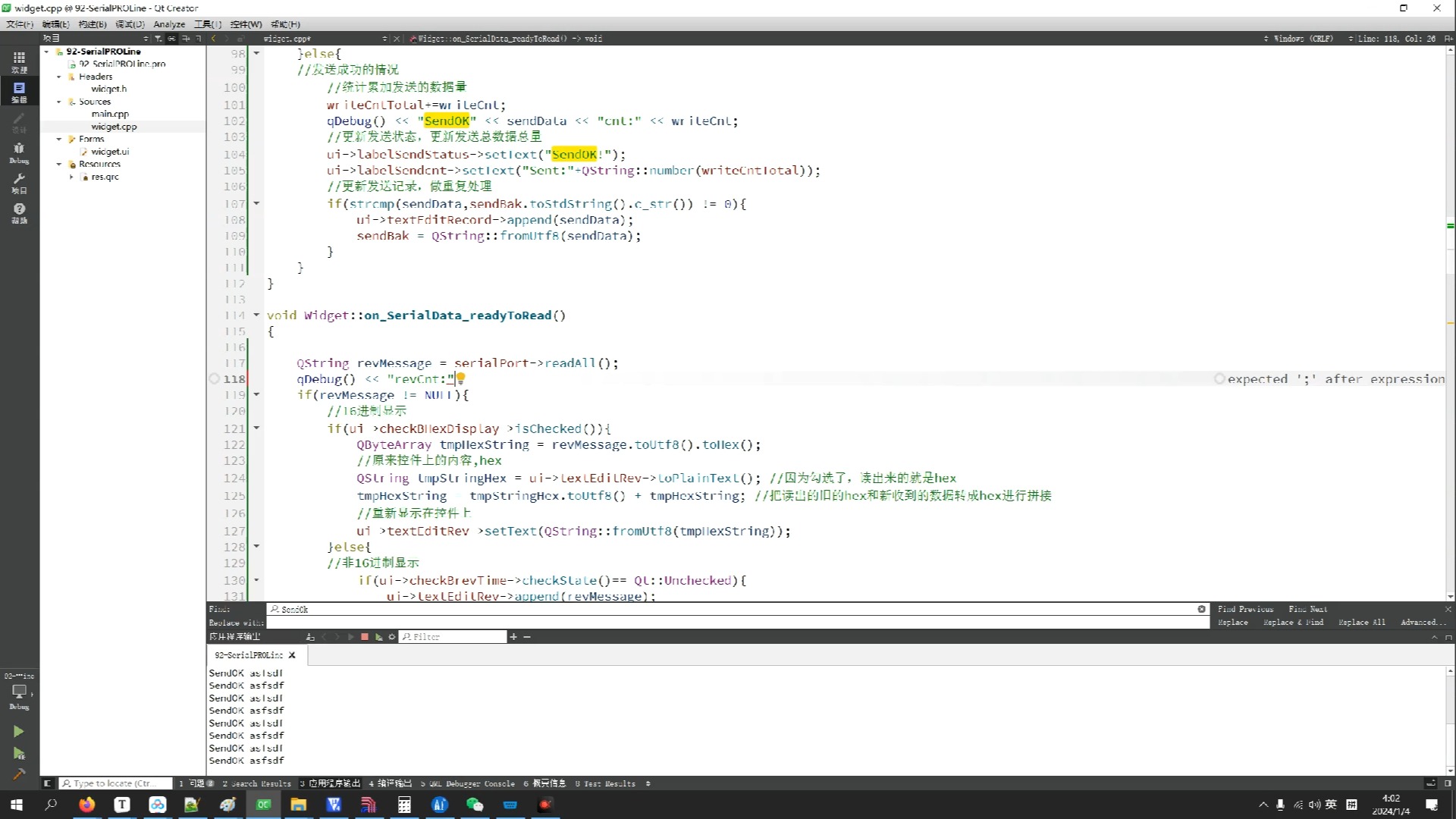Collapse the Headers folder

59,77
